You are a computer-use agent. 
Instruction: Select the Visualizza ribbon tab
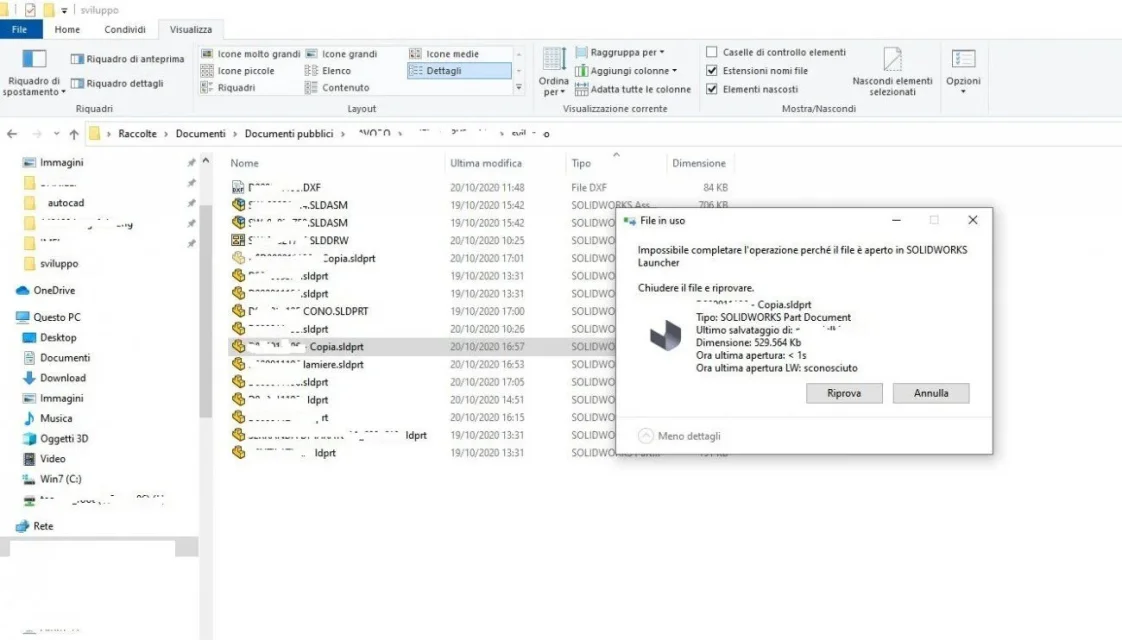pos(190,29)
